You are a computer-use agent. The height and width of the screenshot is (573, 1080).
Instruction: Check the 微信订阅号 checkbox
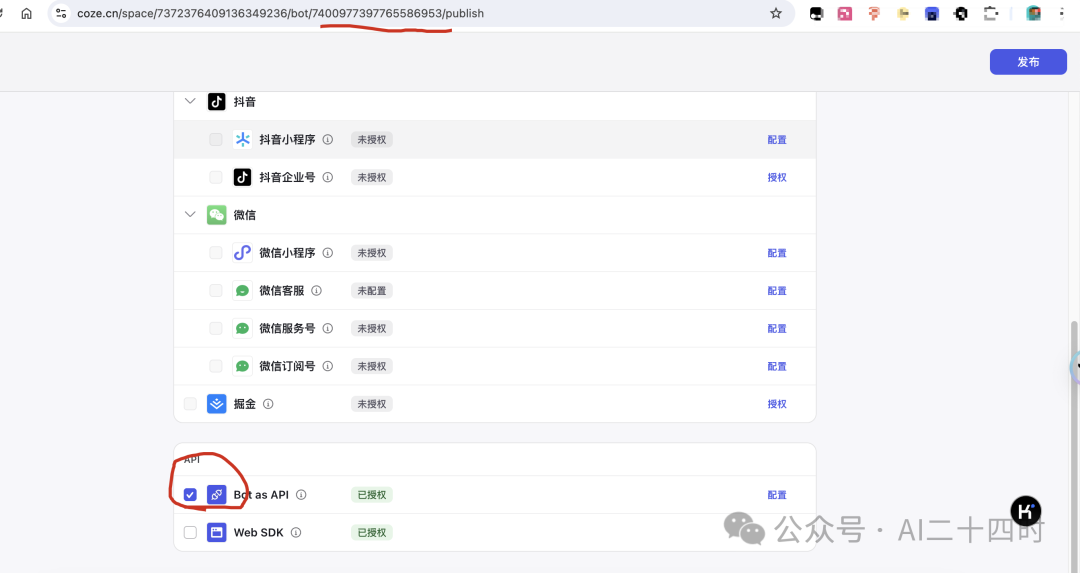click(x=216, y=366)
